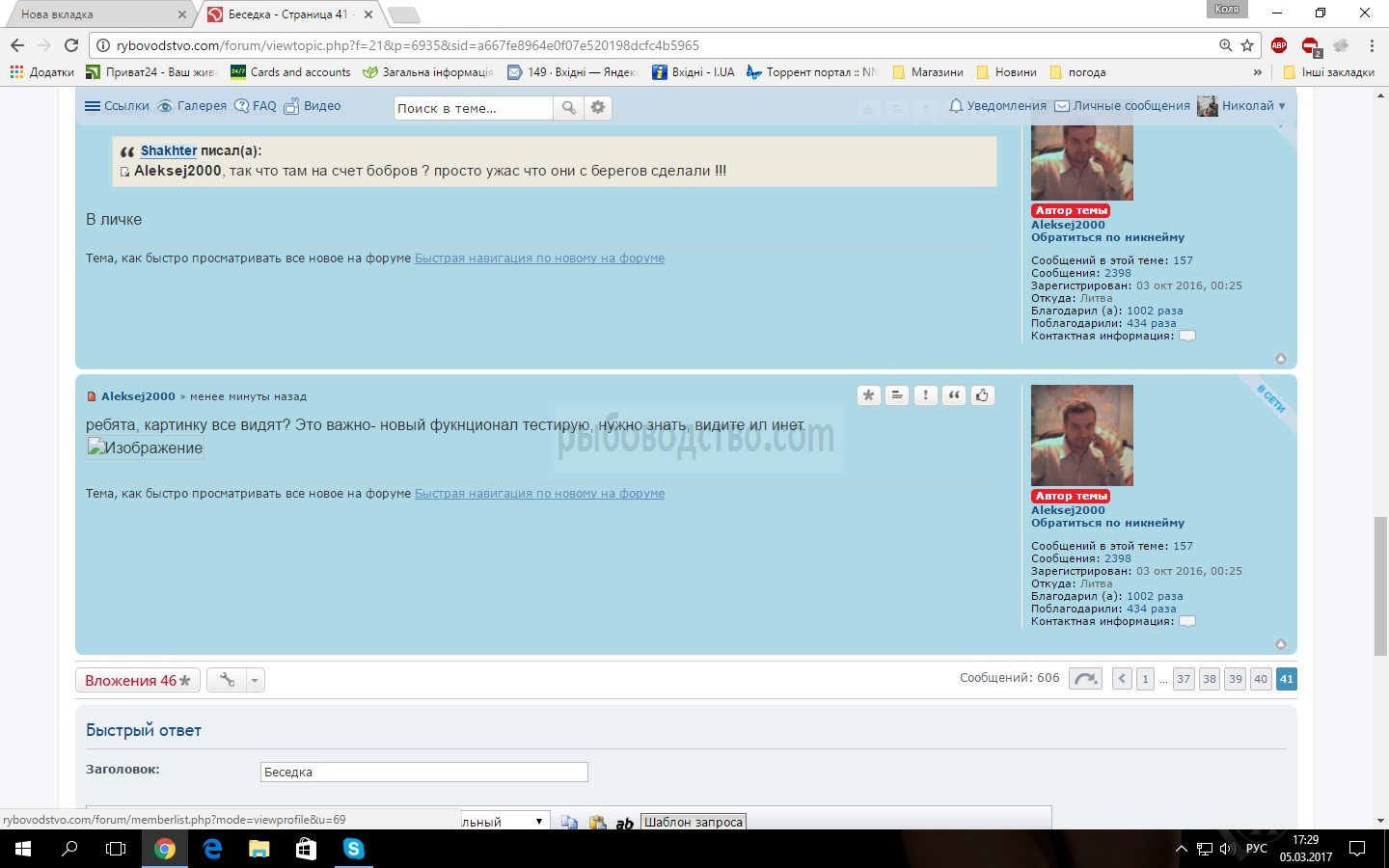Go to page 40 of the topic
This screenshot has width=1389, height=868.
click(x=1260, y=679)
